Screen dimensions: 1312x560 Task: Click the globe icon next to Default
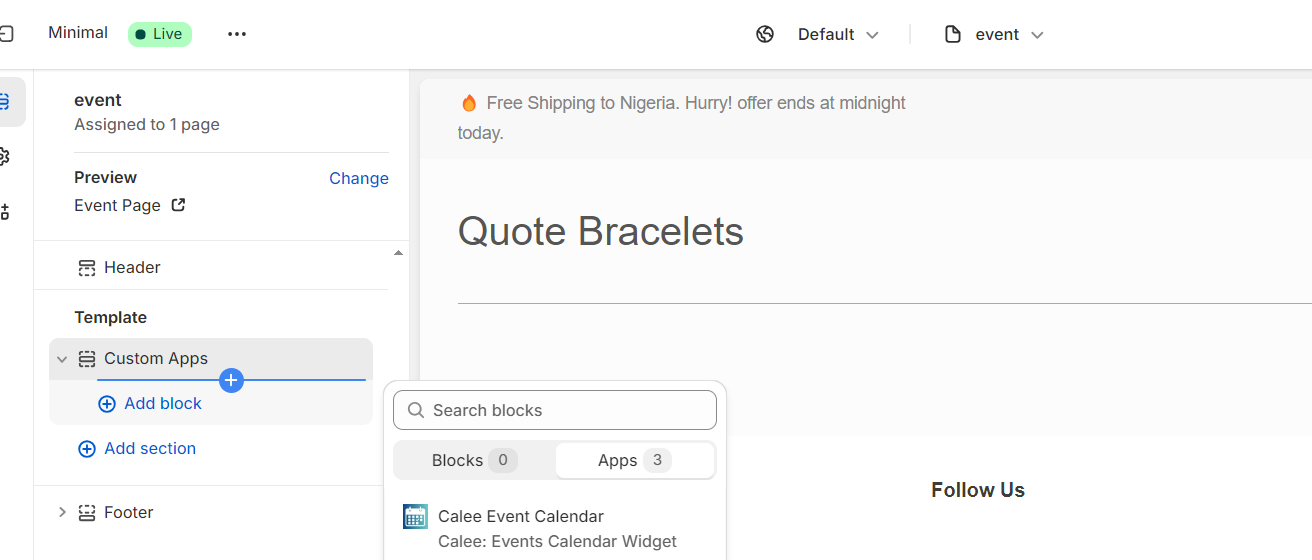point(765,34)
